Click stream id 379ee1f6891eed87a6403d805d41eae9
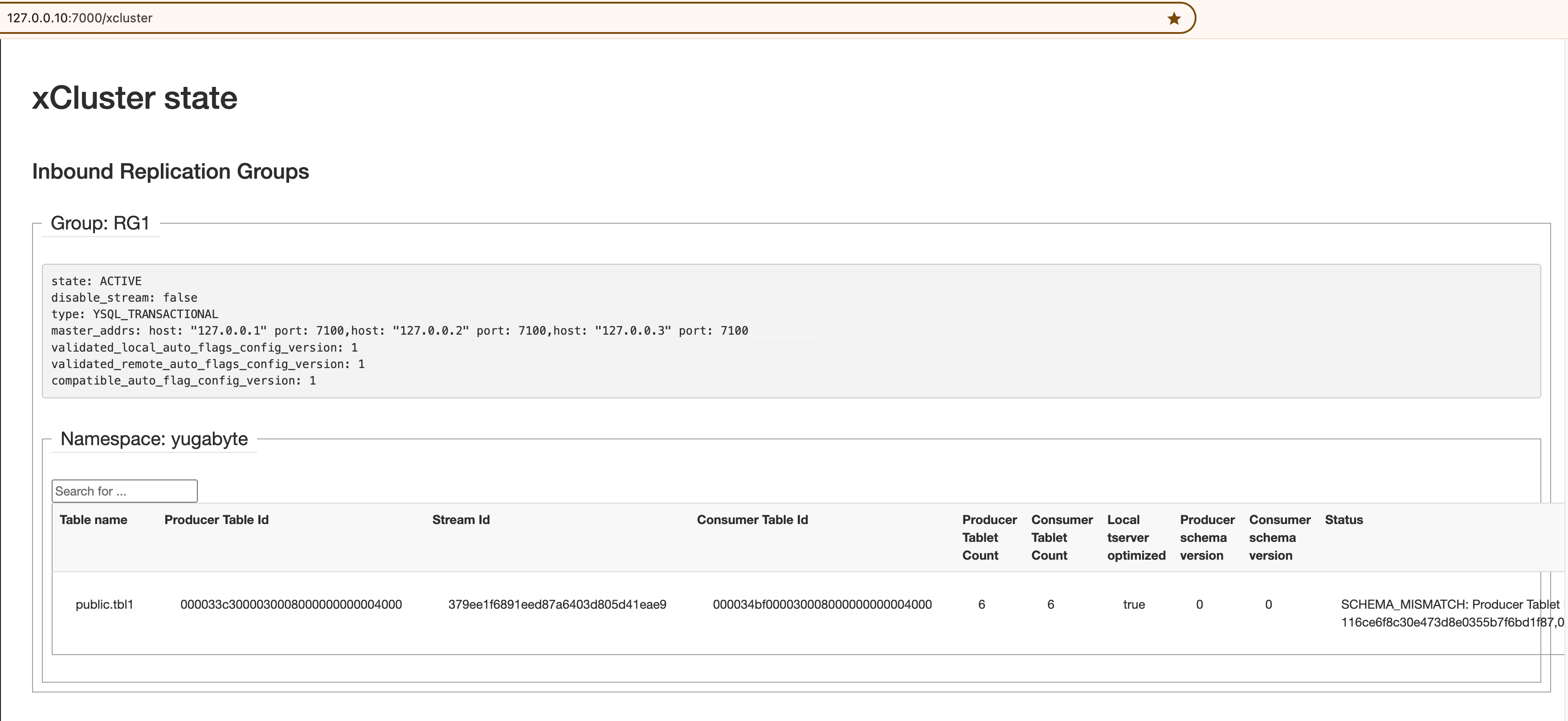 click(x=557, y=604)
